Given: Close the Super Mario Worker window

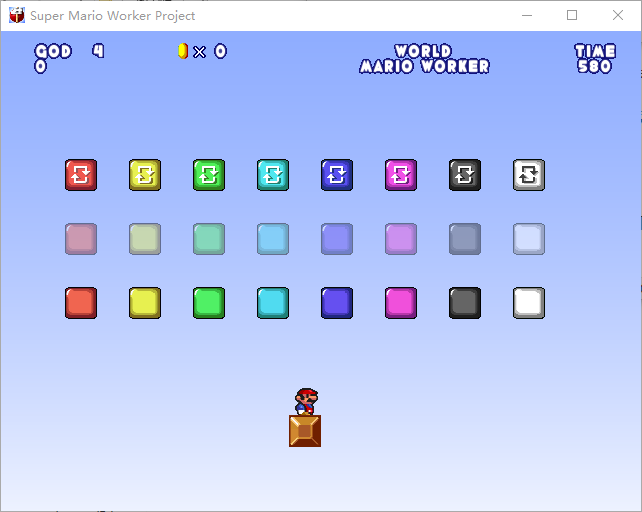Looking at the screenshot, I should (618, 16).
